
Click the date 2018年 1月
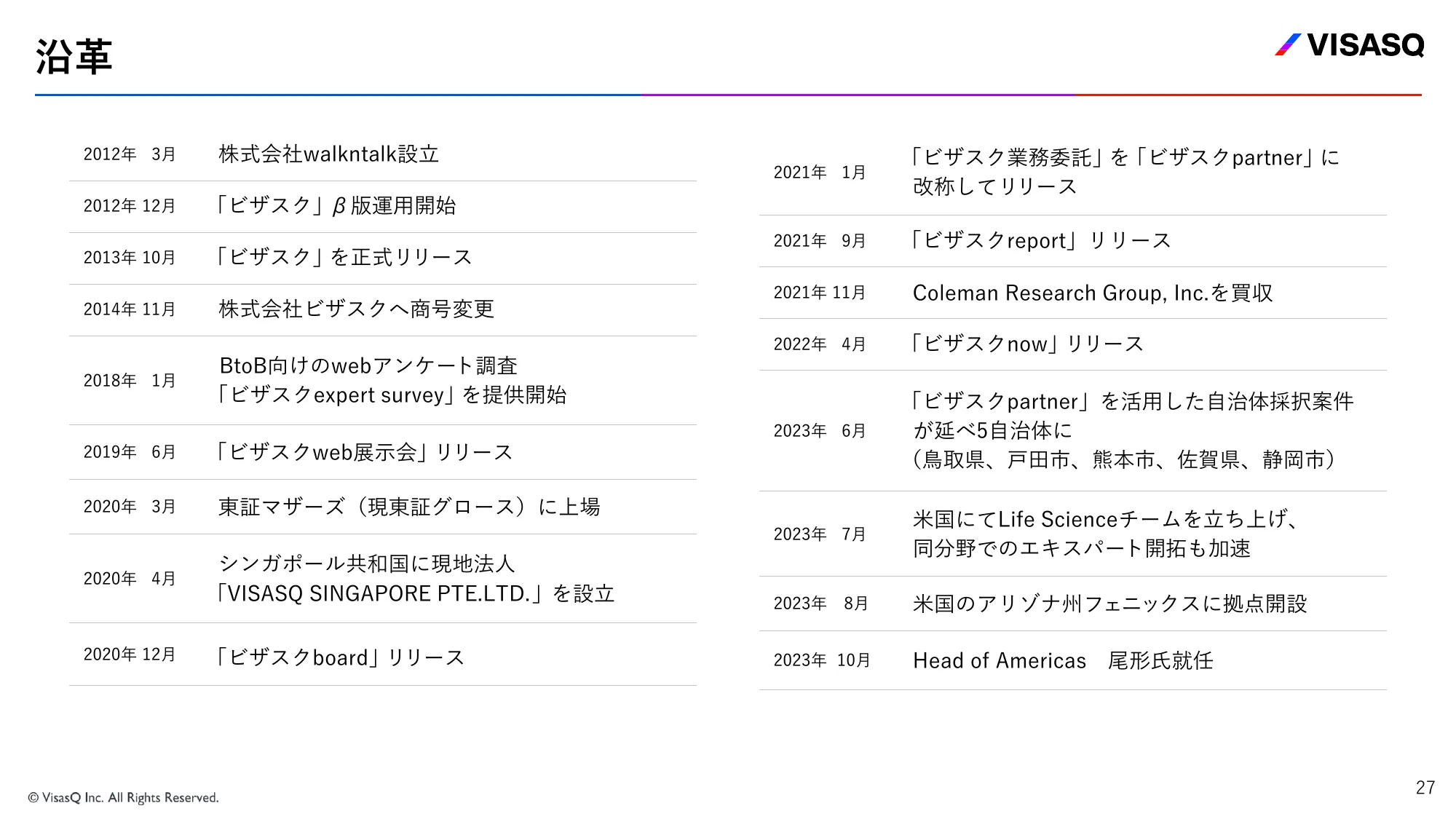pyautogui.click(x=130, y=381)
